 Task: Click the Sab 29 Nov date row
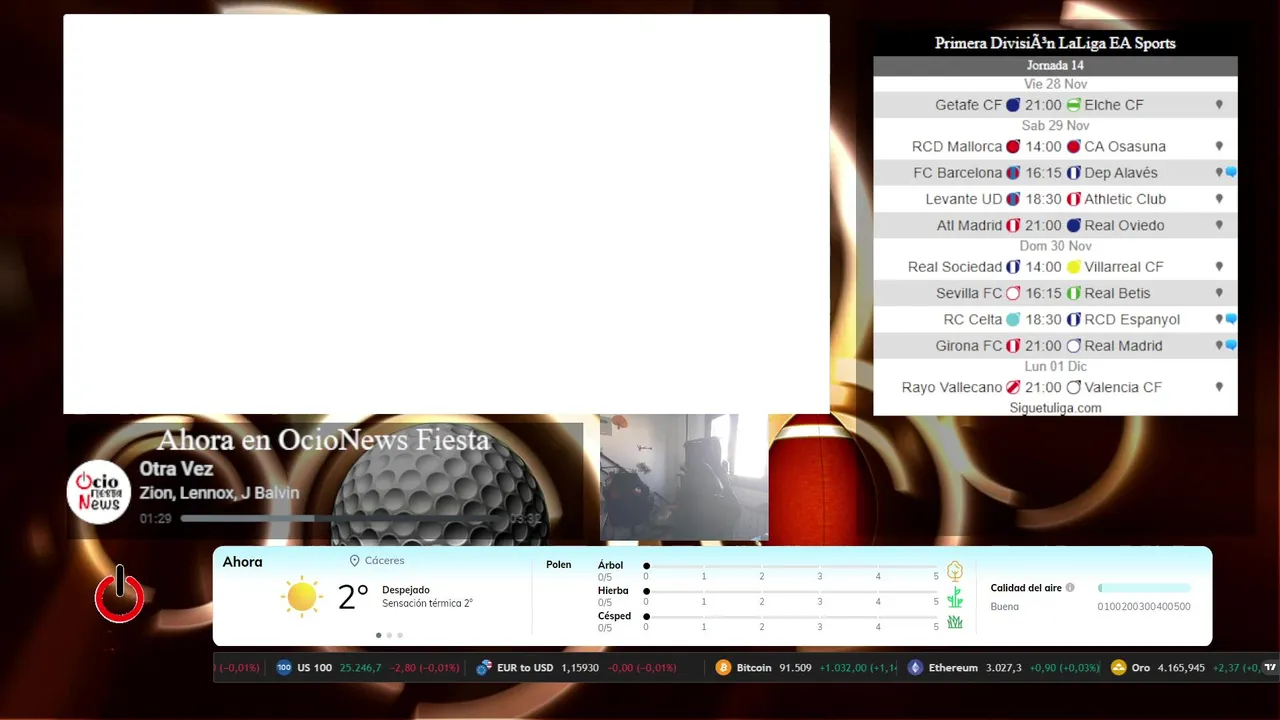1055,126
